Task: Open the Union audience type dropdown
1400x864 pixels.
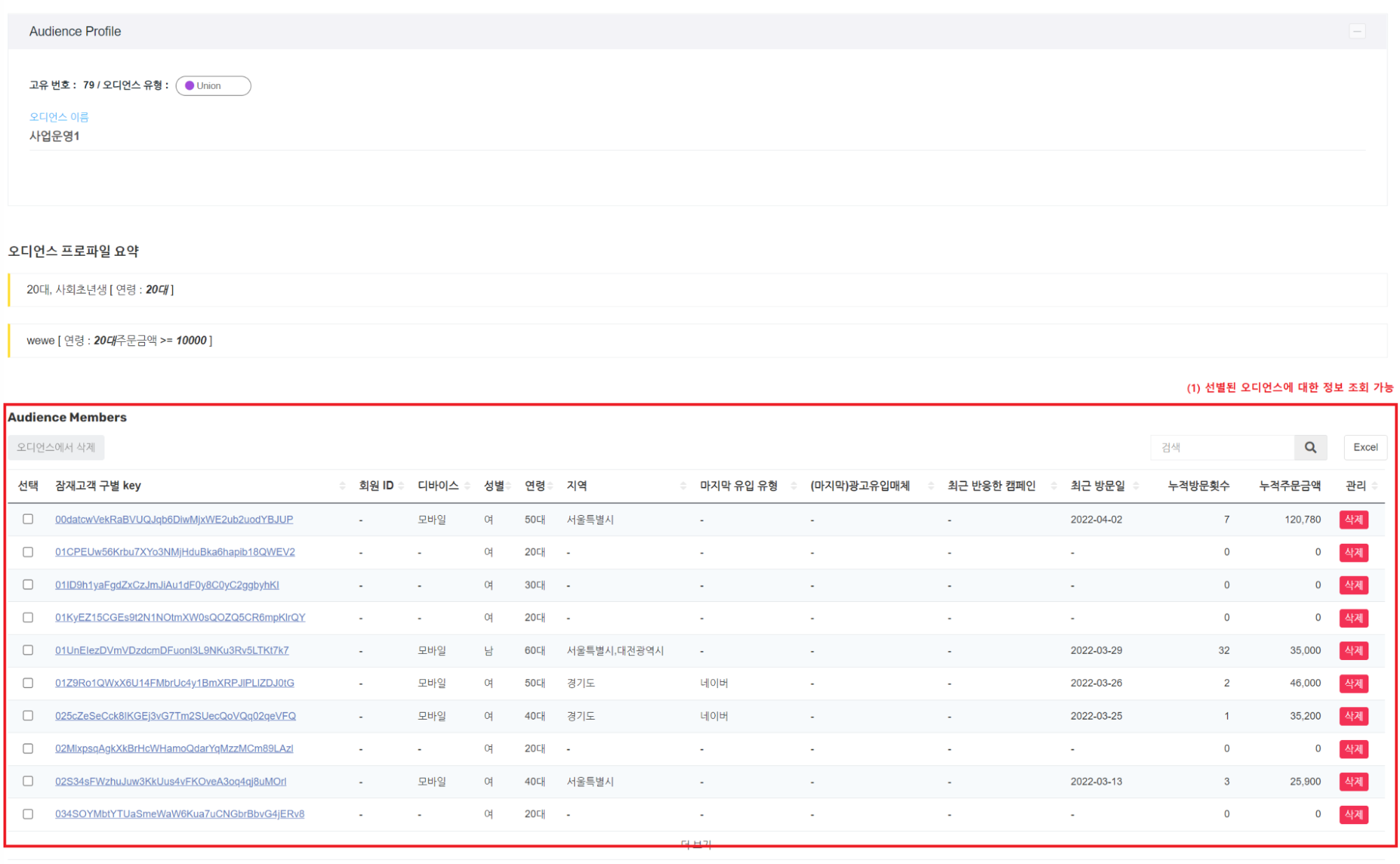Action: click(x=213, y=85)
